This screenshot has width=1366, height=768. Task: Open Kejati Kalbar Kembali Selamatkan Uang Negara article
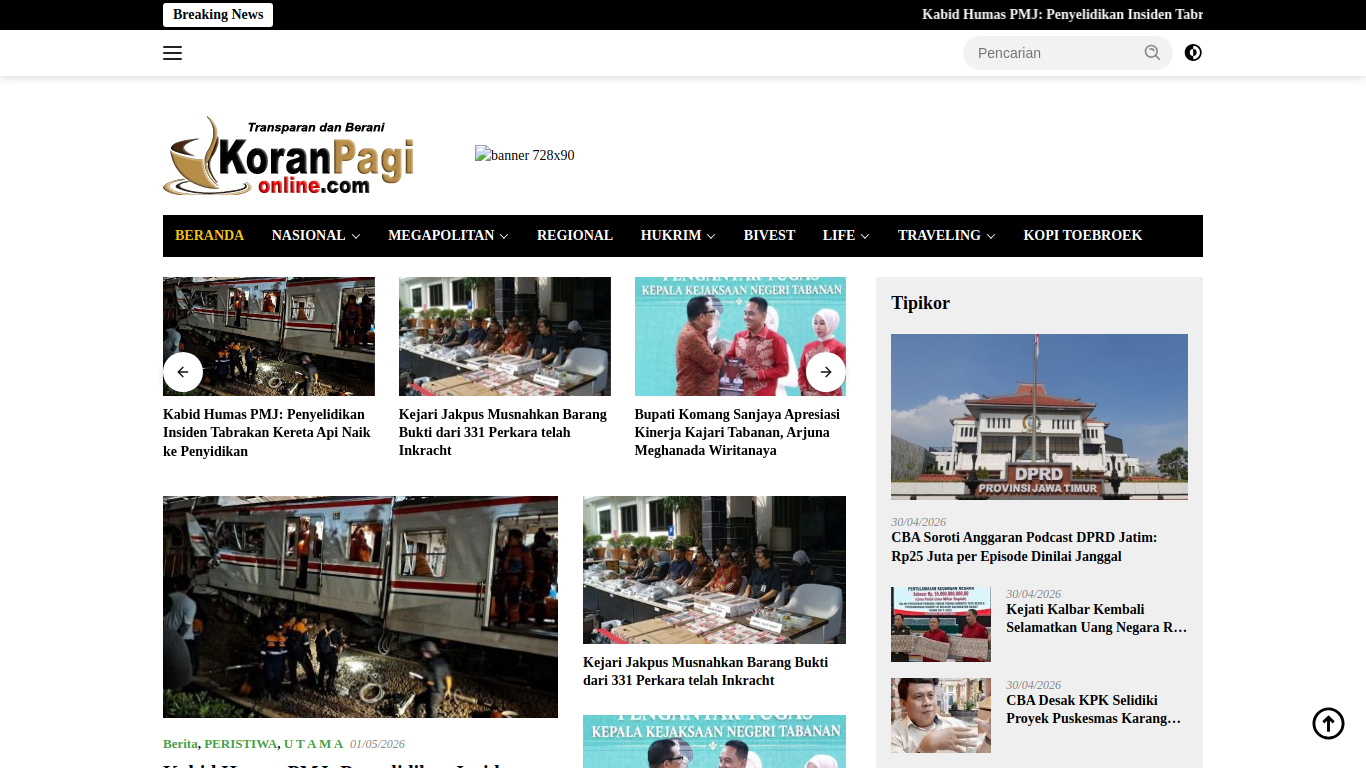click(1097, 618)
